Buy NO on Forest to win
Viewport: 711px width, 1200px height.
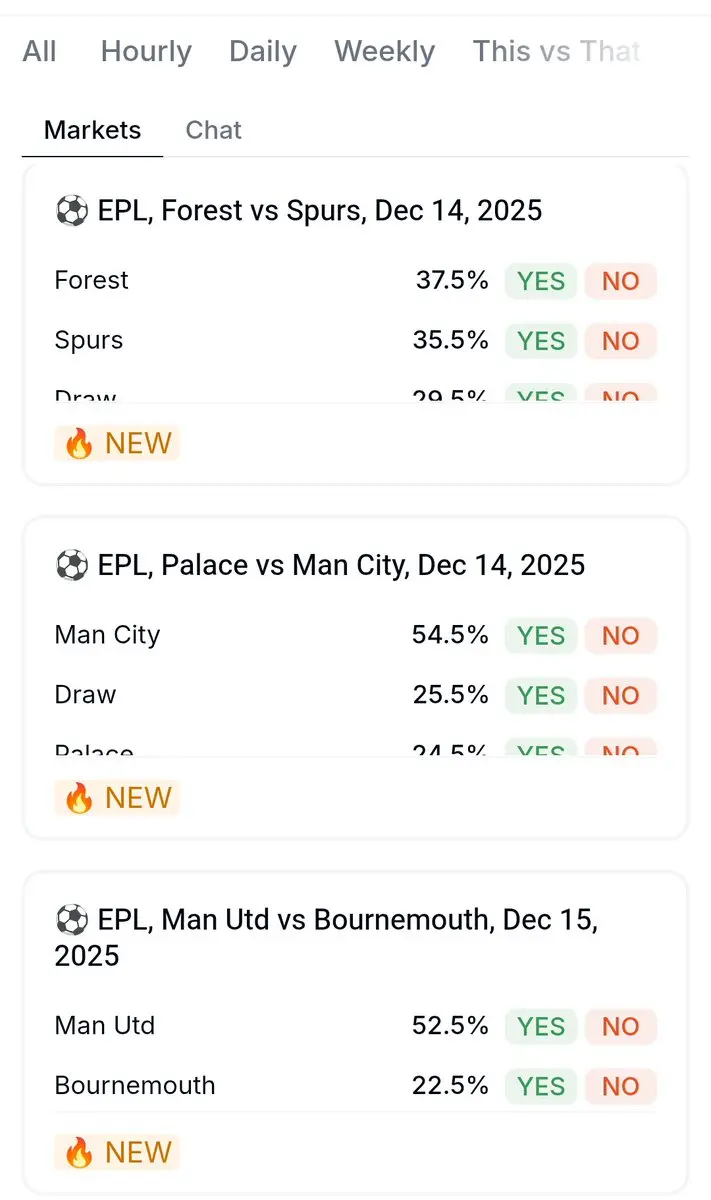pyautogui.click(x=620, y=281)
